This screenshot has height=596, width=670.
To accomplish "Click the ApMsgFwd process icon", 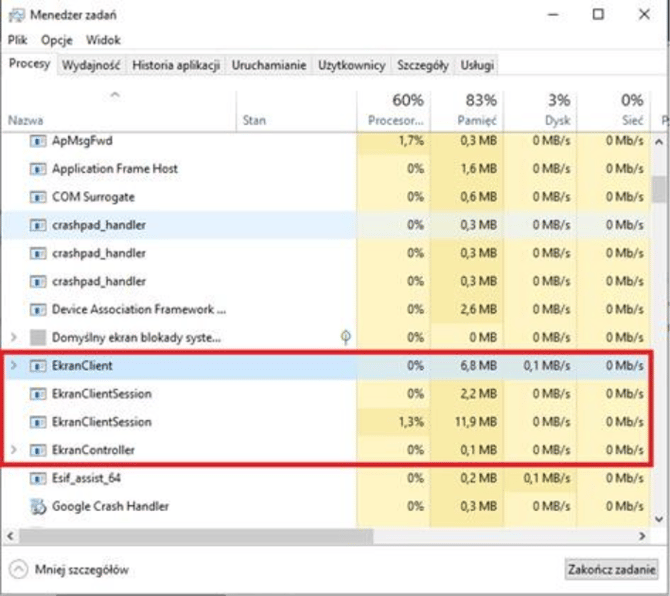I will tap(39, 141).
